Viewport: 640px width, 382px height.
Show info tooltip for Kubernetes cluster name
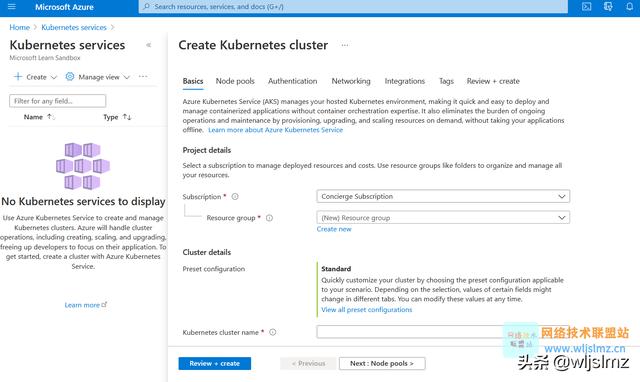tap(273, 332)
